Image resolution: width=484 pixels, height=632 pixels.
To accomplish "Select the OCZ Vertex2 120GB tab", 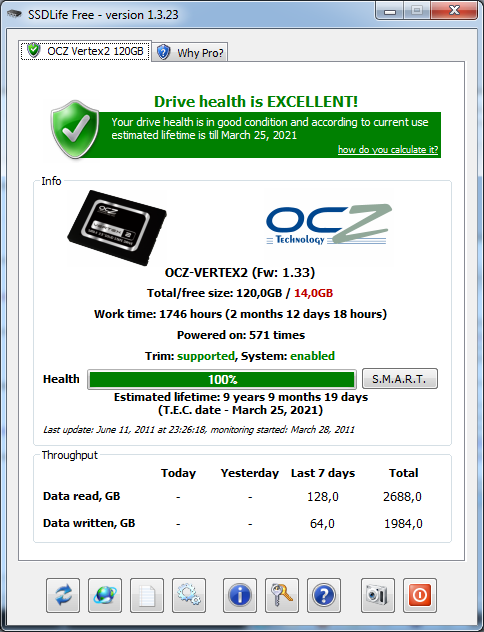I will 86,51.
